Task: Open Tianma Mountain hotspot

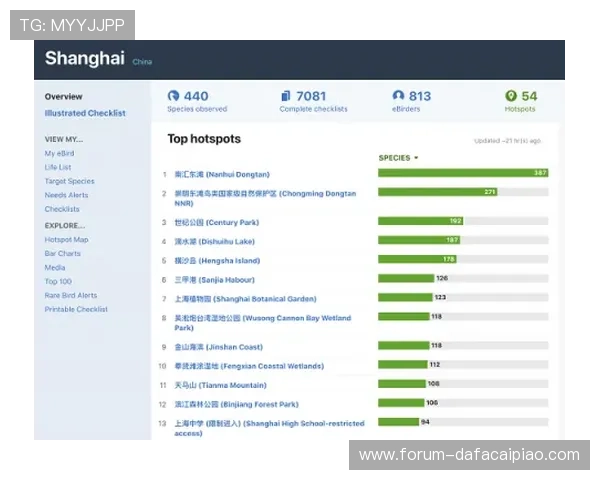Action: click(x=220, y=385)
